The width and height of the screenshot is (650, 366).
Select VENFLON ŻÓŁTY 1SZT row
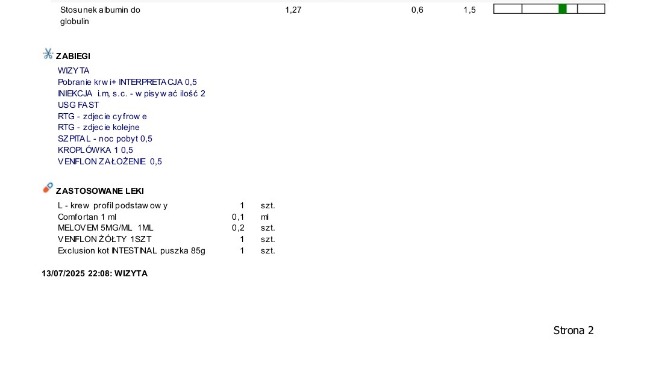[166, 239]
